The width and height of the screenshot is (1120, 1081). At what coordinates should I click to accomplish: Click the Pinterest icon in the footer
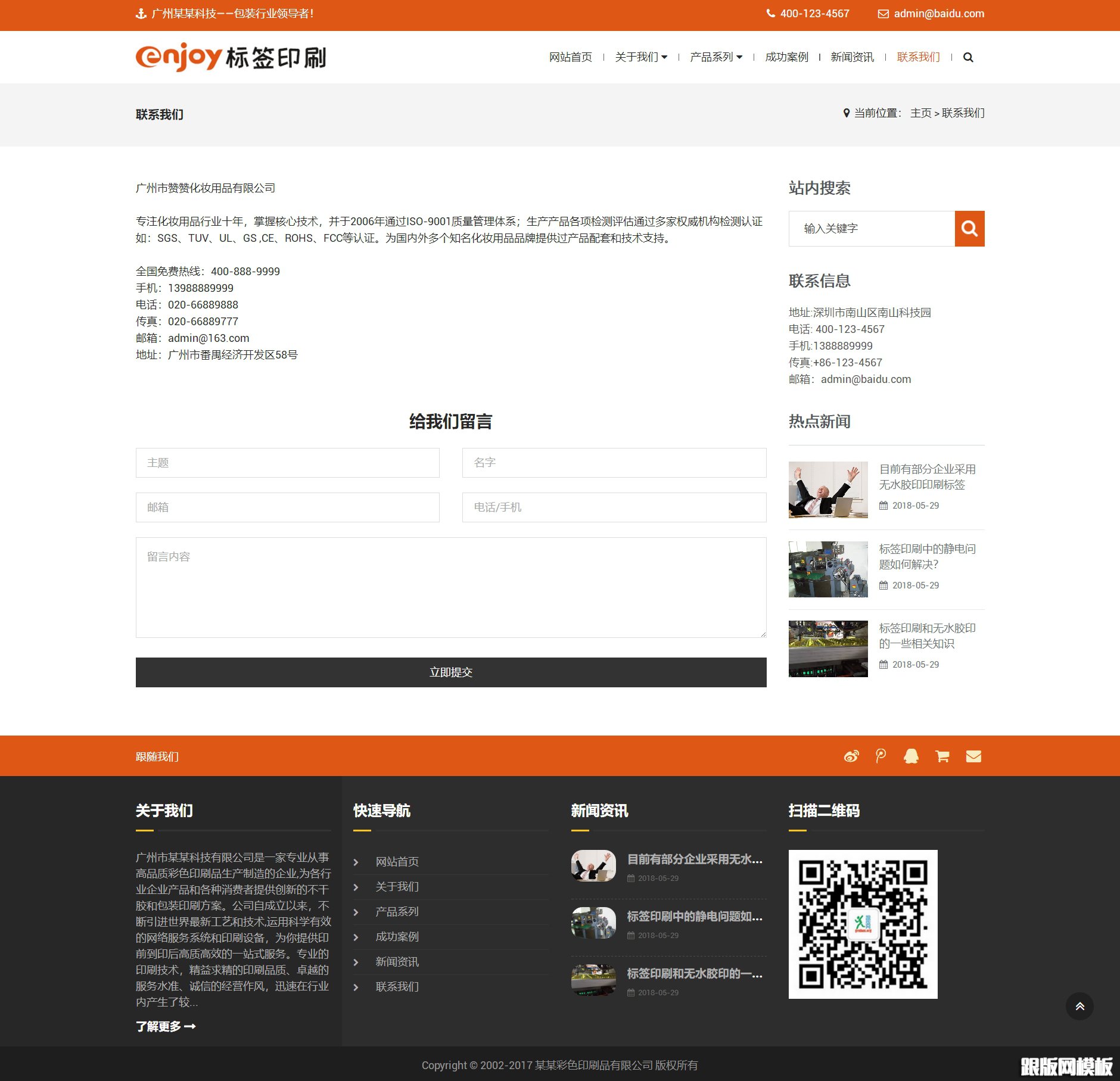(x=881, y=756)
